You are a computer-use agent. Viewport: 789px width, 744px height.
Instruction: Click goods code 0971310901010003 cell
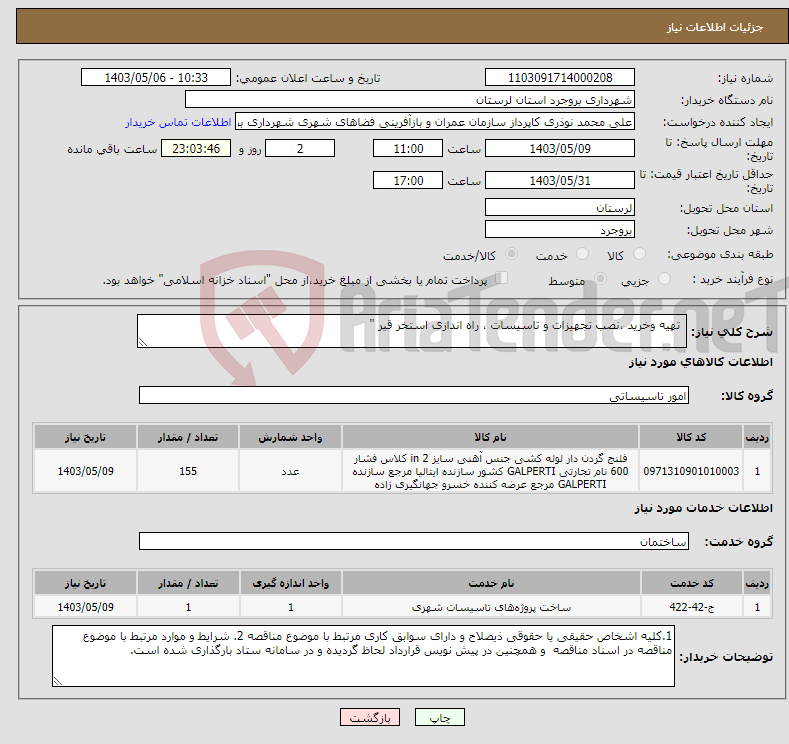coord(691,471)
